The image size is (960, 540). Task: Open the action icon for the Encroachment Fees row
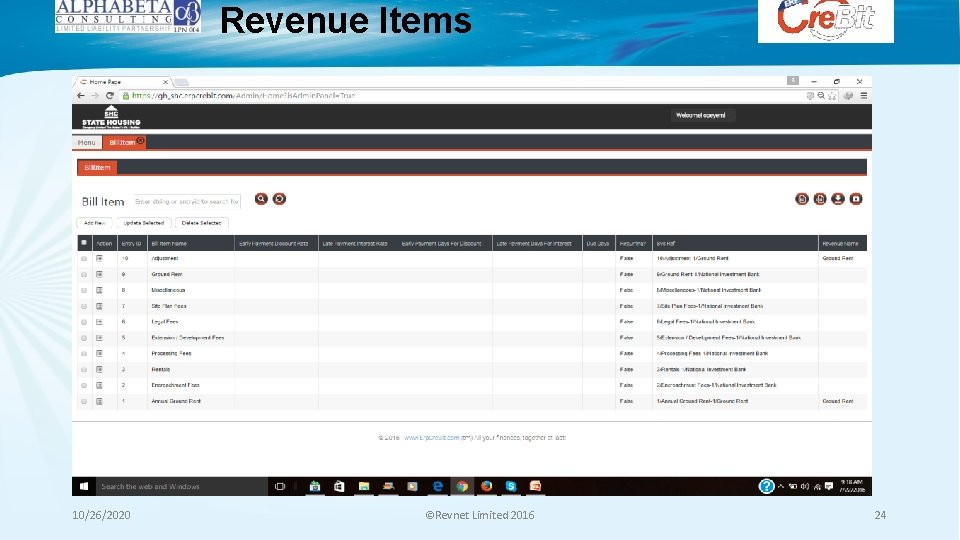point(99,385)
